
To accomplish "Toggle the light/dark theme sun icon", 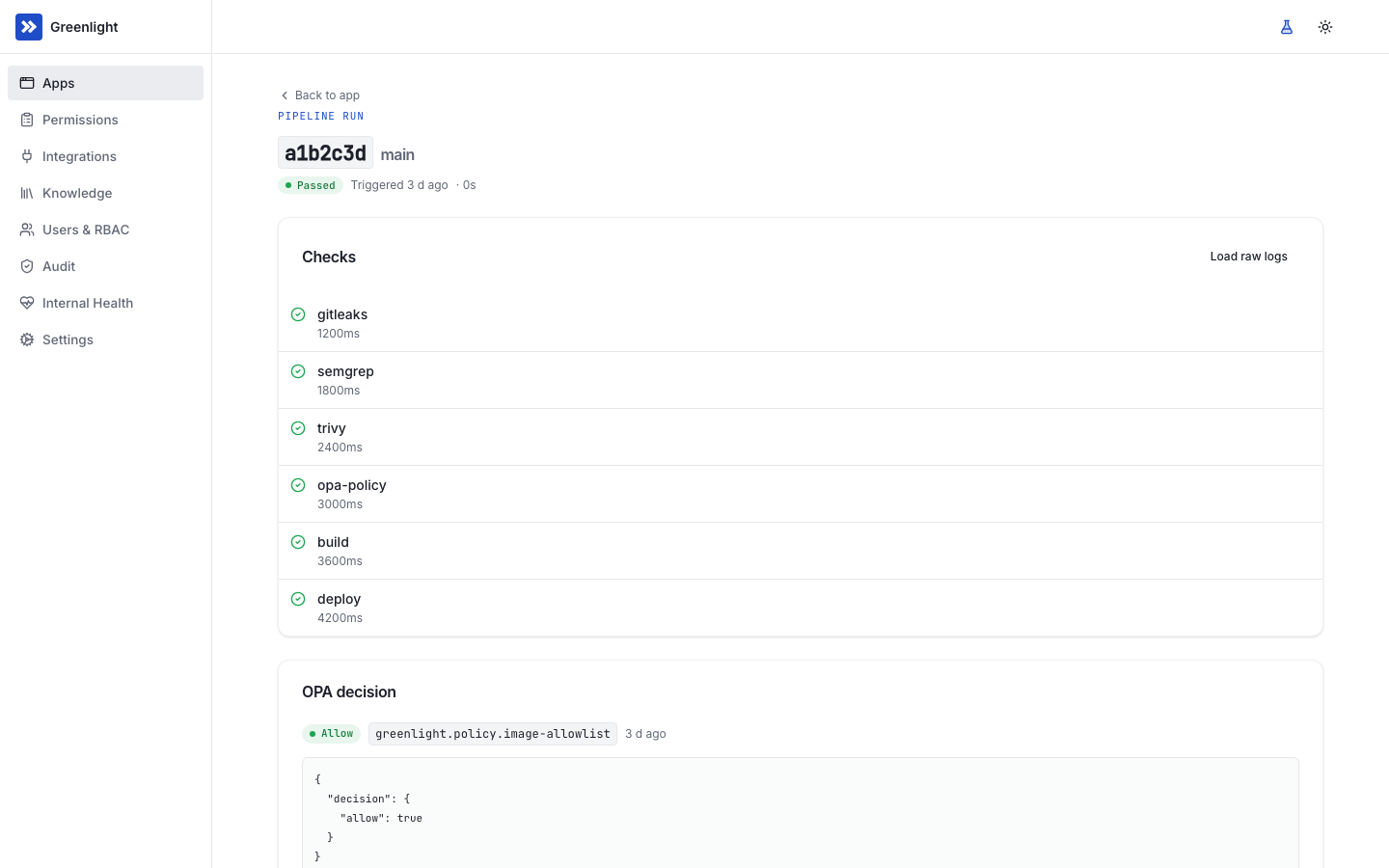I will [1325, 27].
